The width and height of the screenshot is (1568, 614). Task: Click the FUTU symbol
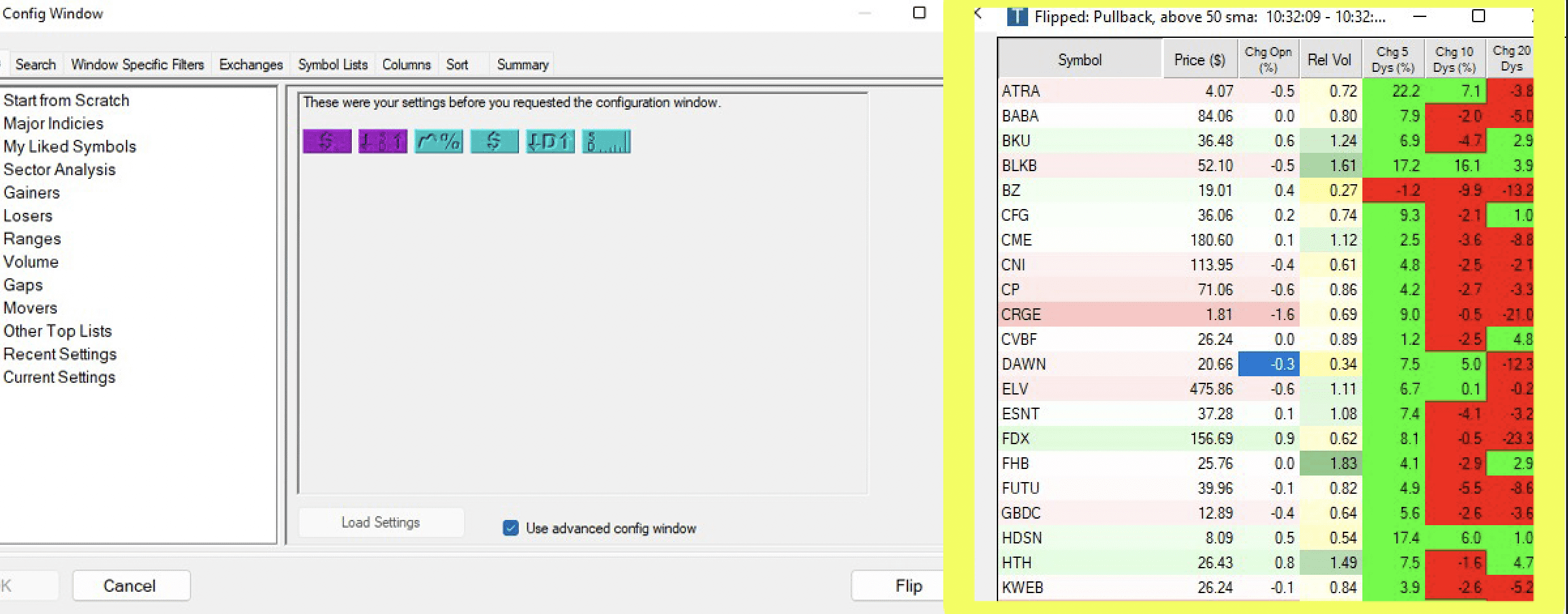click(1020, 488)
